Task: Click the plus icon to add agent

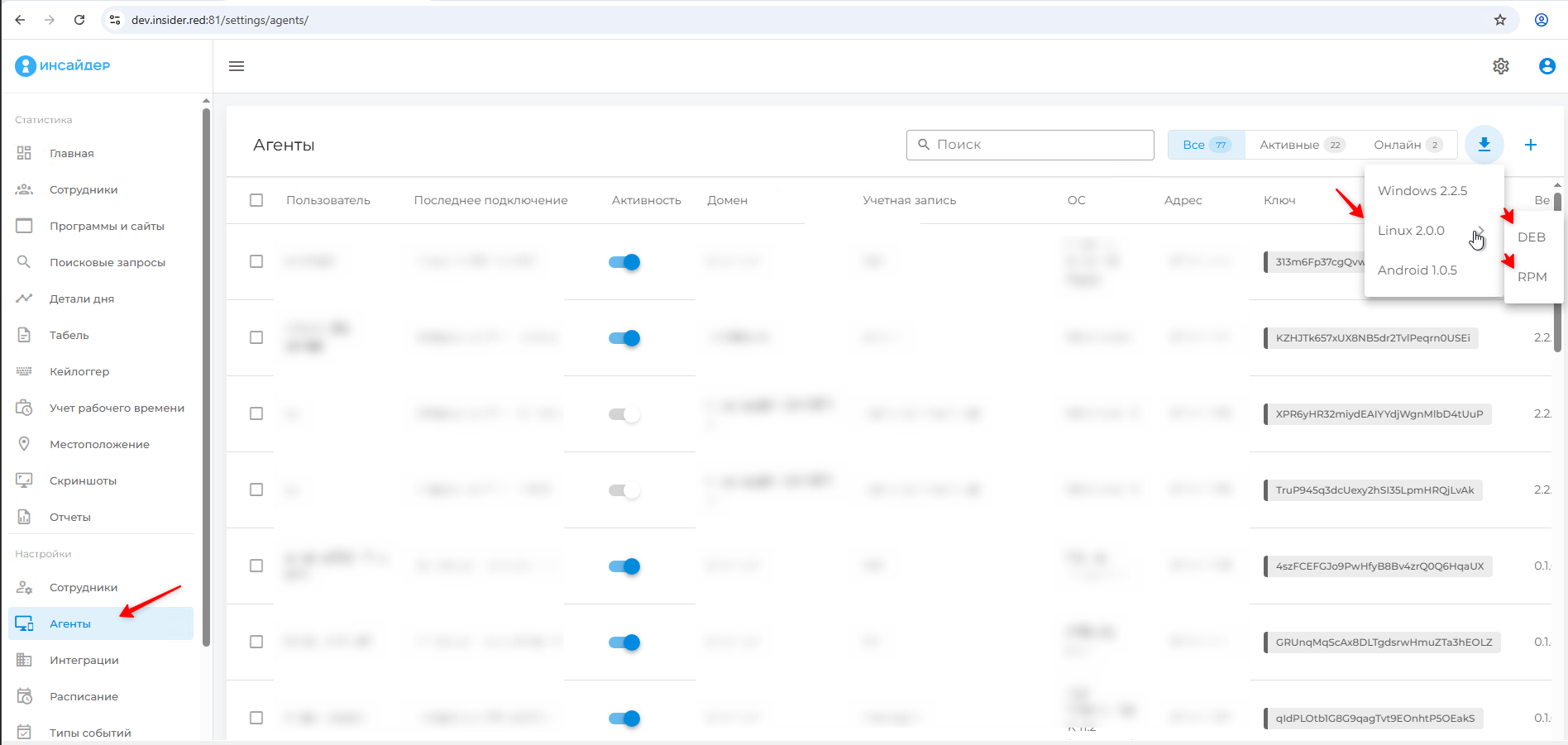Action: (1530, 145)
